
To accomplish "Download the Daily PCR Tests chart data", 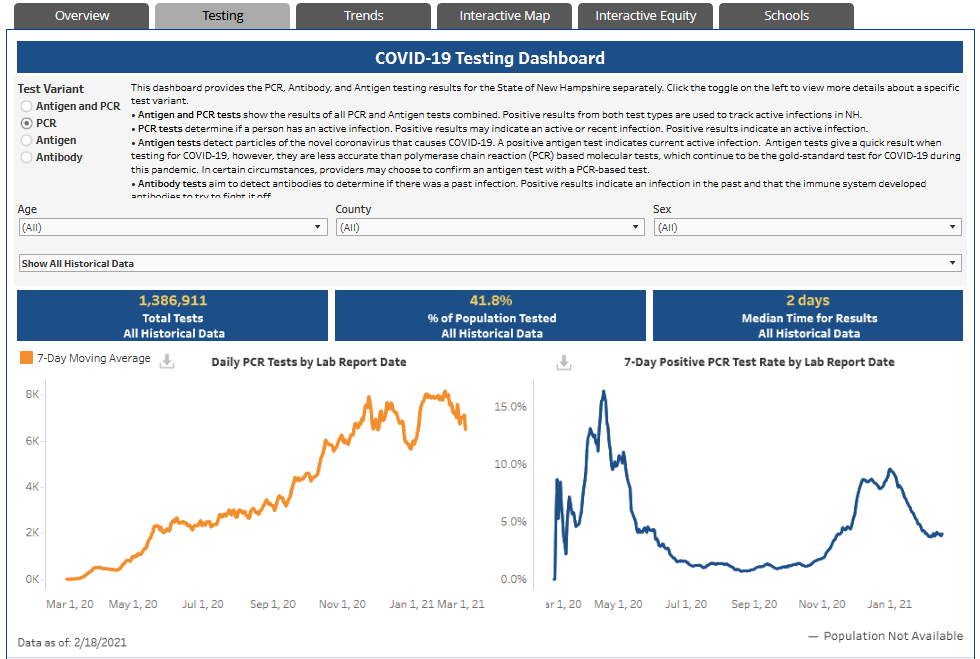I will tap(167, 361).
